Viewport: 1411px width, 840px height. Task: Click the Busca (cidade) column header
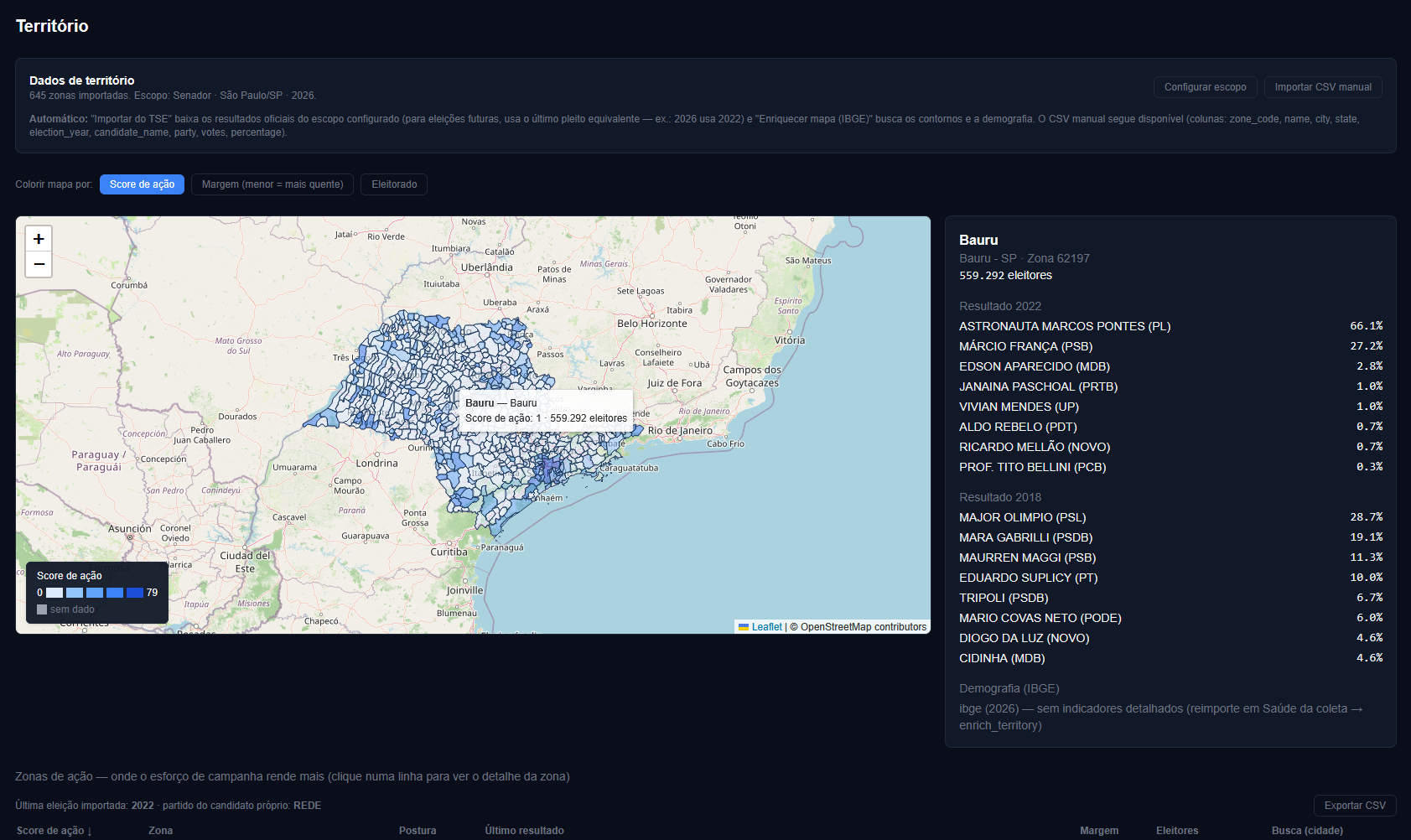tap(1307, 831)
